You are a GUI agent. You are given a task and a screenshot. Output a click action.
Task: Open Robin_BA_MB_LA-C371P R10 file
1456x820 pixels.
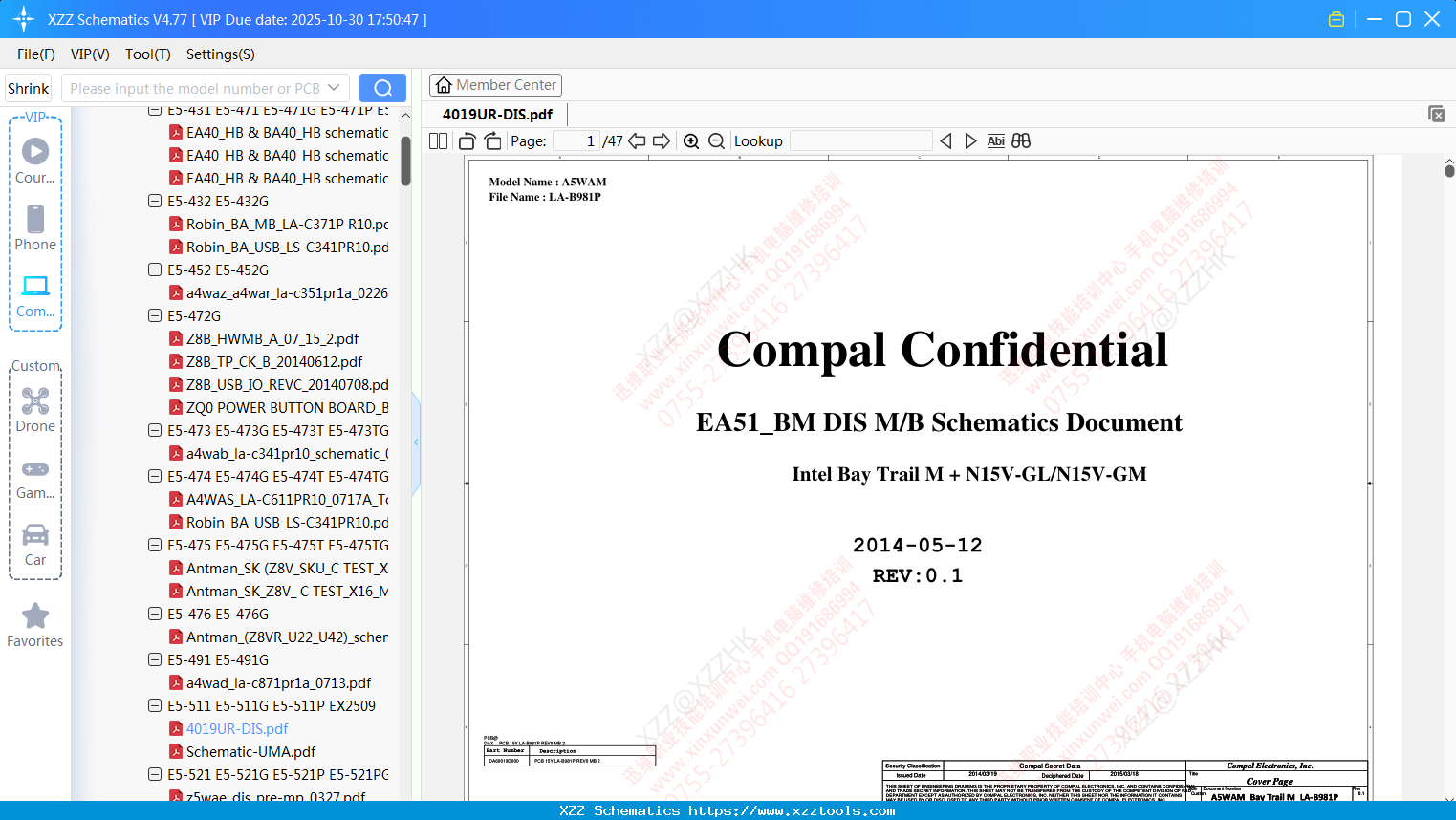tap(287, 224)
